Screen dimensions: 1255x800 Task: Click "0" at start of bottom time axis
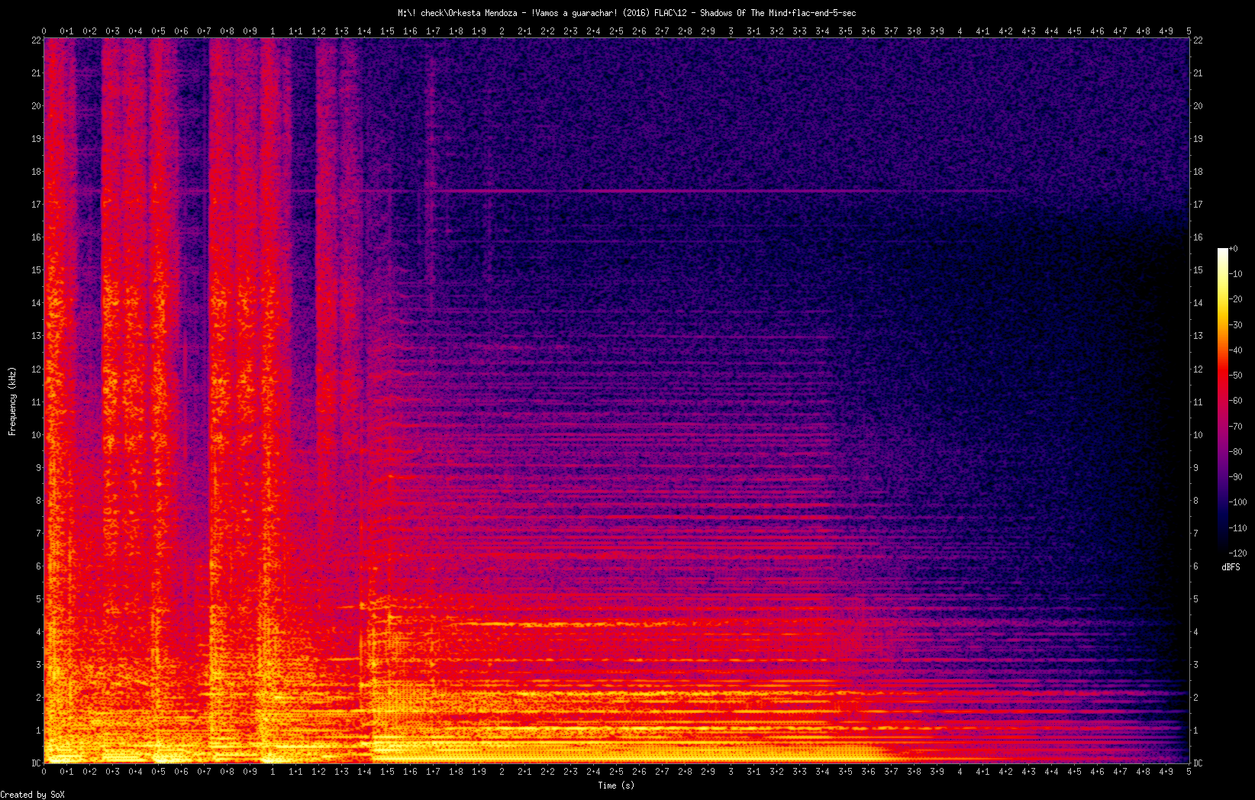click(x=44, y=772)
